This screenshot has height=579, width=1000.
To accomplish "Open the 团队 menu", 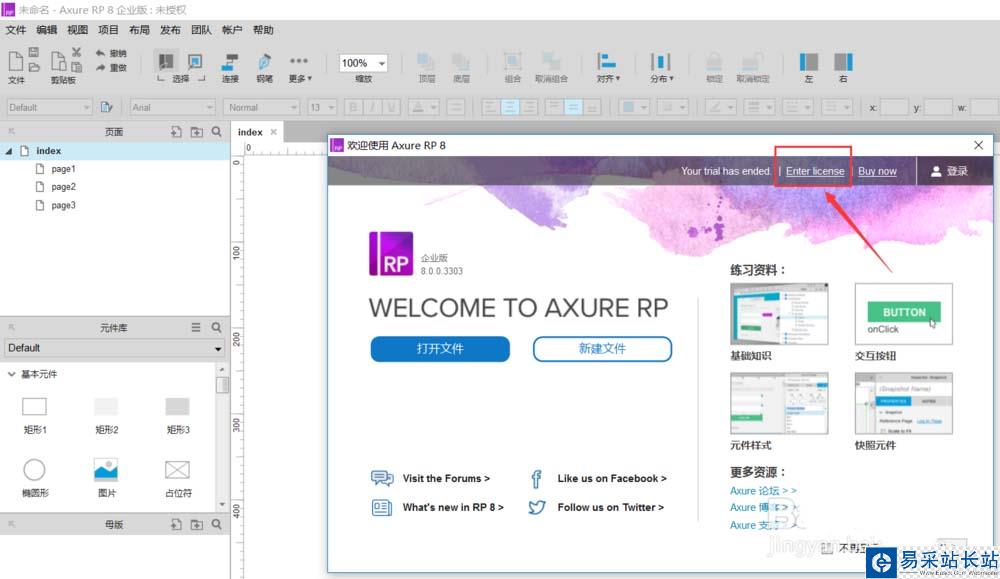I will coord(201,30).
